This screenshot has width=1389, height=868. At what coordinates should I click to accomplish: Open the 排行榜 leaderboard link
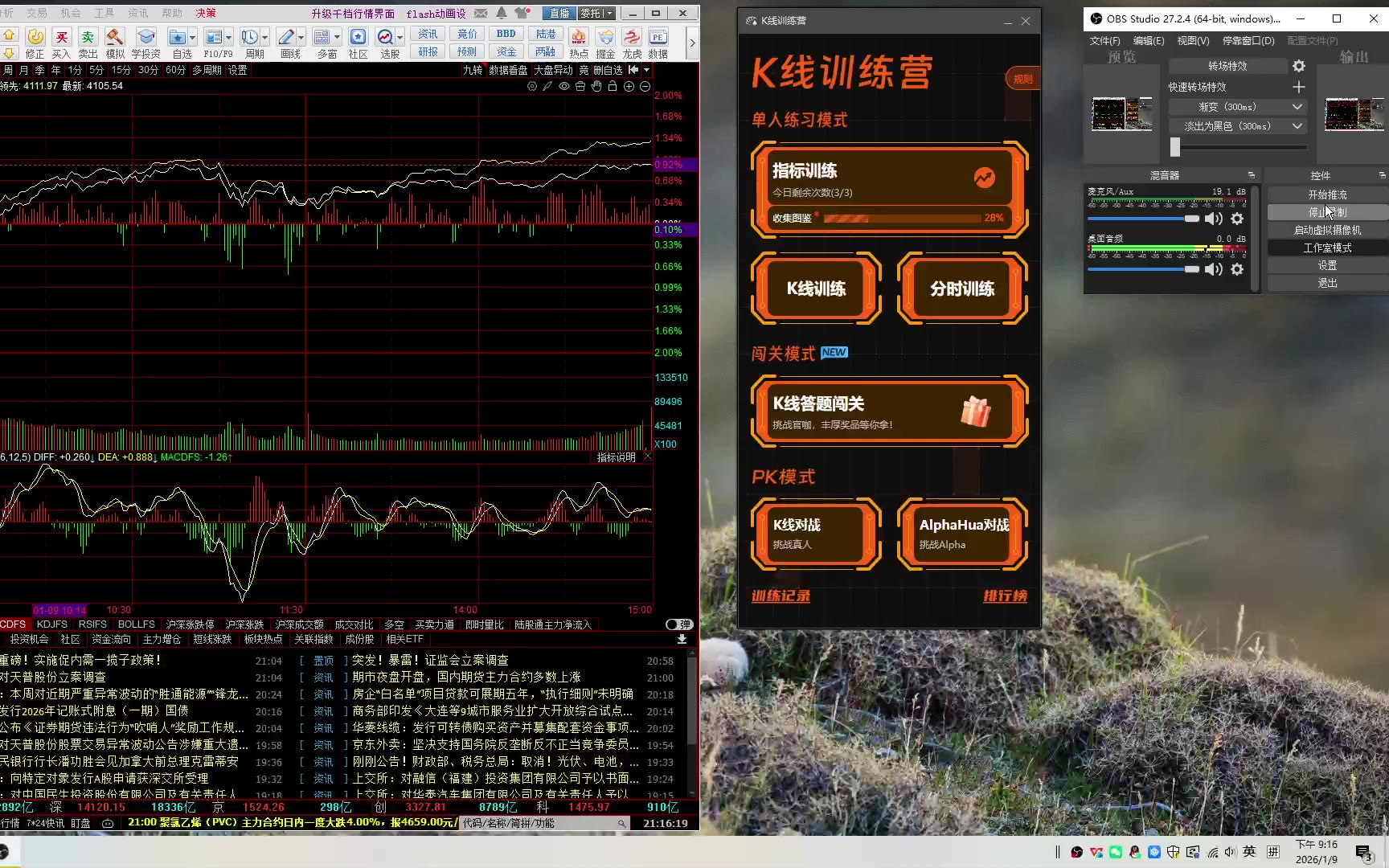tap(1005, 596)
